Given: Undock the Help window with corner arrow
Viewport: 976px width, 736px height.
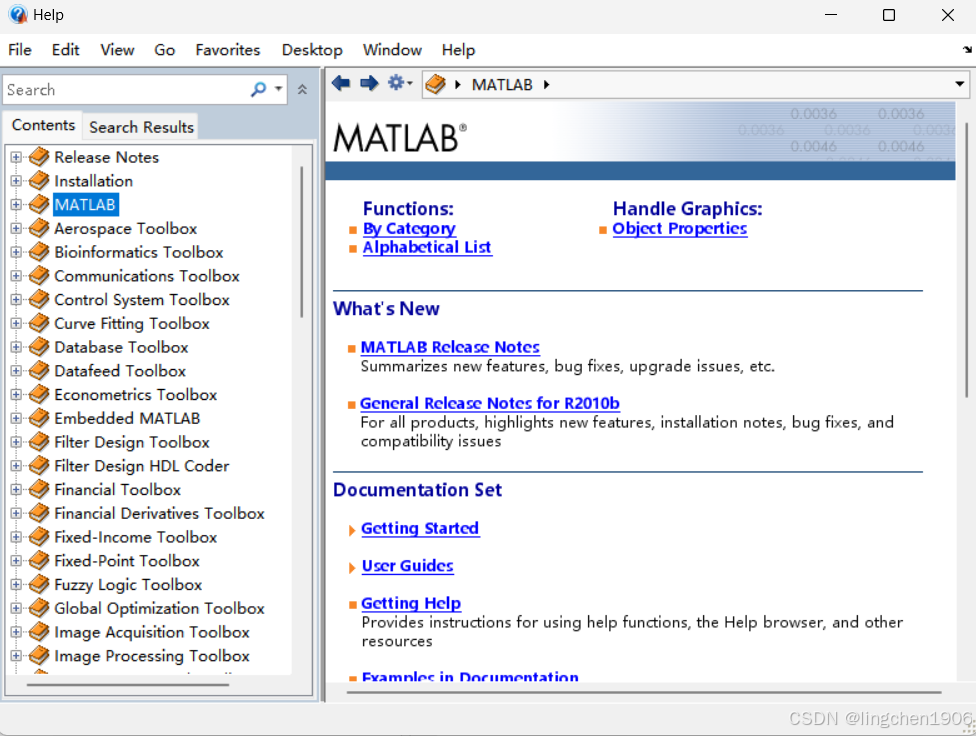Looking at the screenshot, I should [967, 49].
